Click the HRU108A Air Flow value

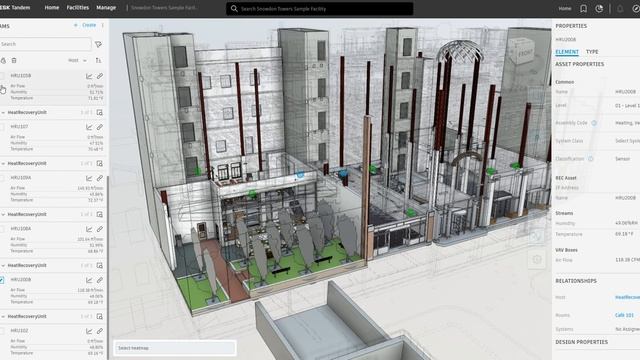(x=90, y=239)
